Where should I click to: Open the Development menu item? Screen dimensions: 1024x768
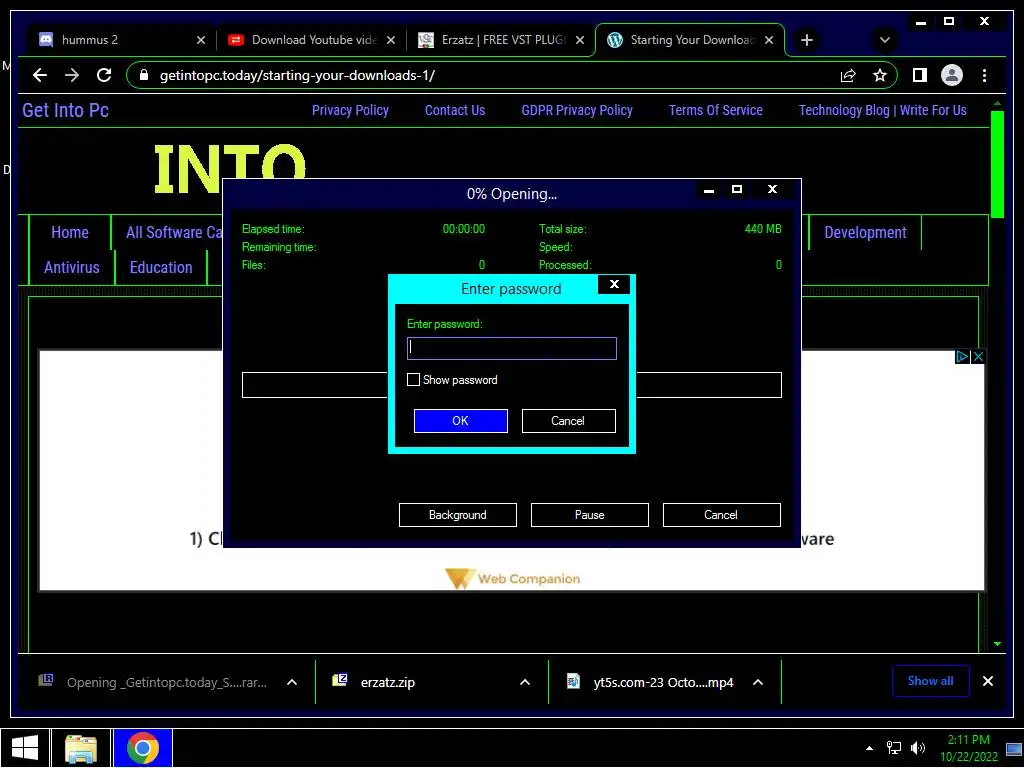(x=865, y=232)
